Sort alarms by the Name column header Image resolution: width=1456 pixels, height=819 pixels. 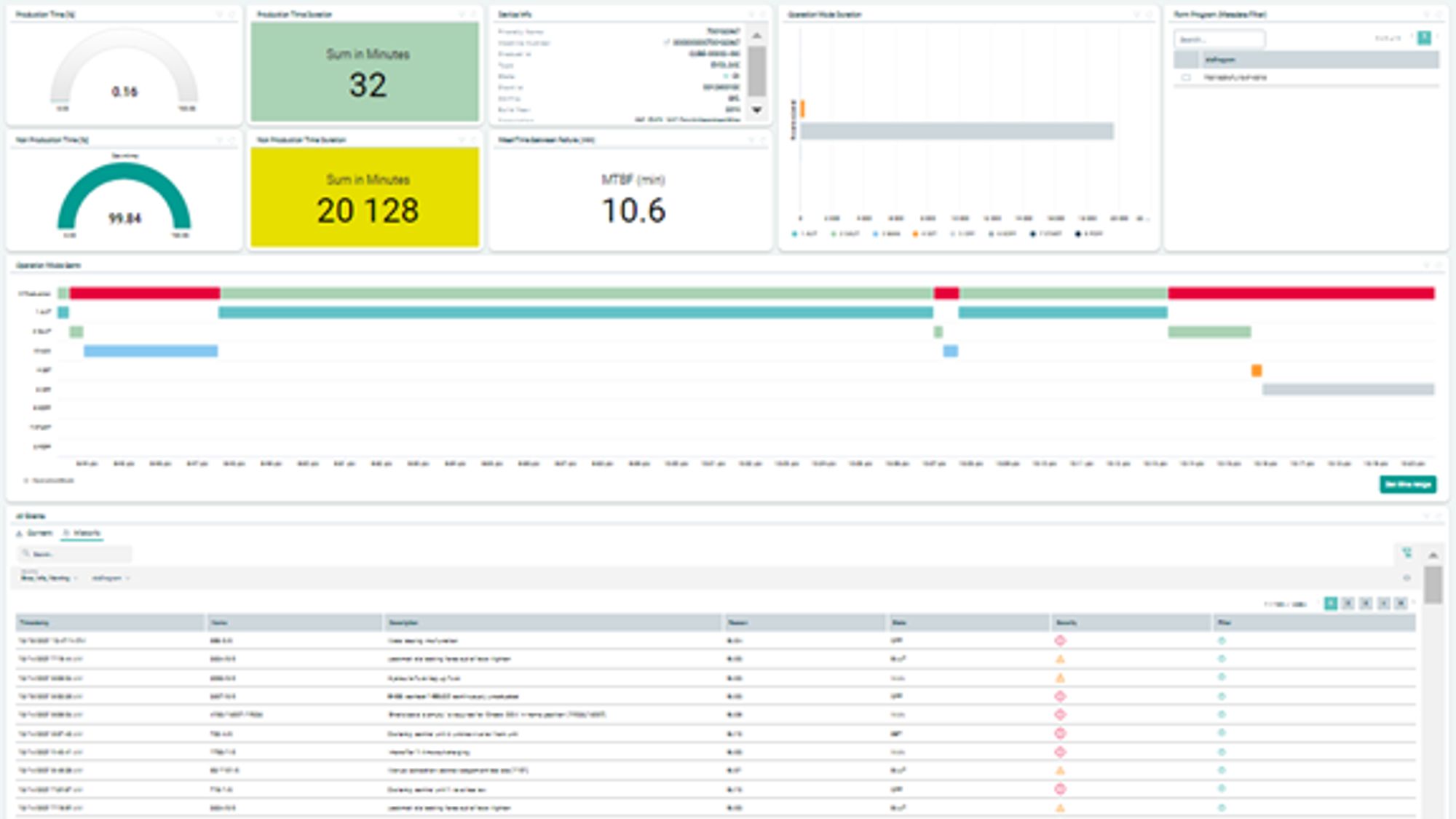[x=295, y=622]
